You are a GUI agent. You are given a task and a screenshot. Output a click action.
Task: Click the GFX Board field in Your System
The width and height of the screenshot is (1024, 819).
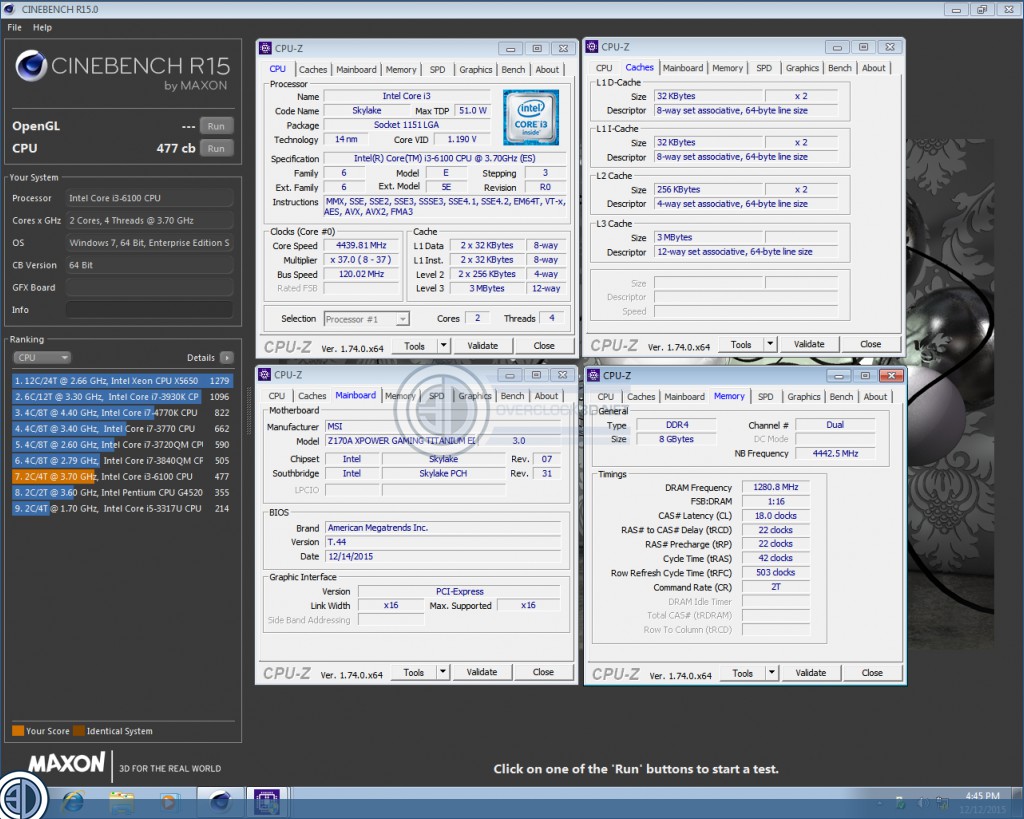[x=149, y=287]
